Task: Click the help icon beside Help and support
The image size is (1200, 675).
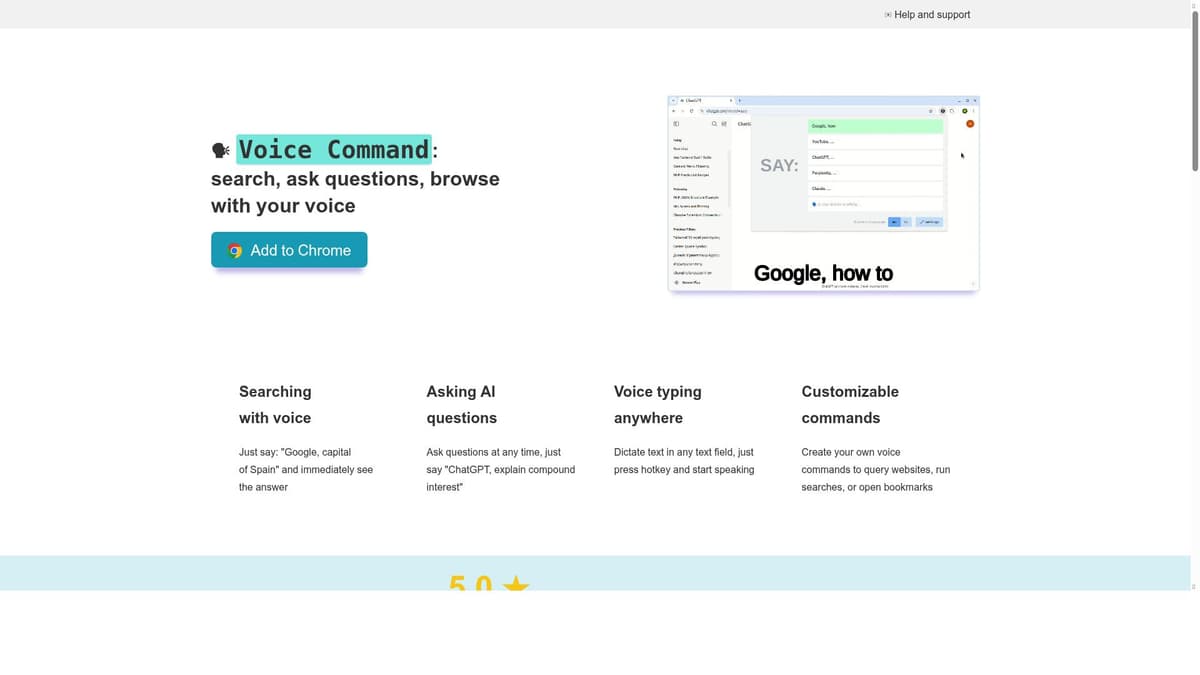Action: pos(886,14)
